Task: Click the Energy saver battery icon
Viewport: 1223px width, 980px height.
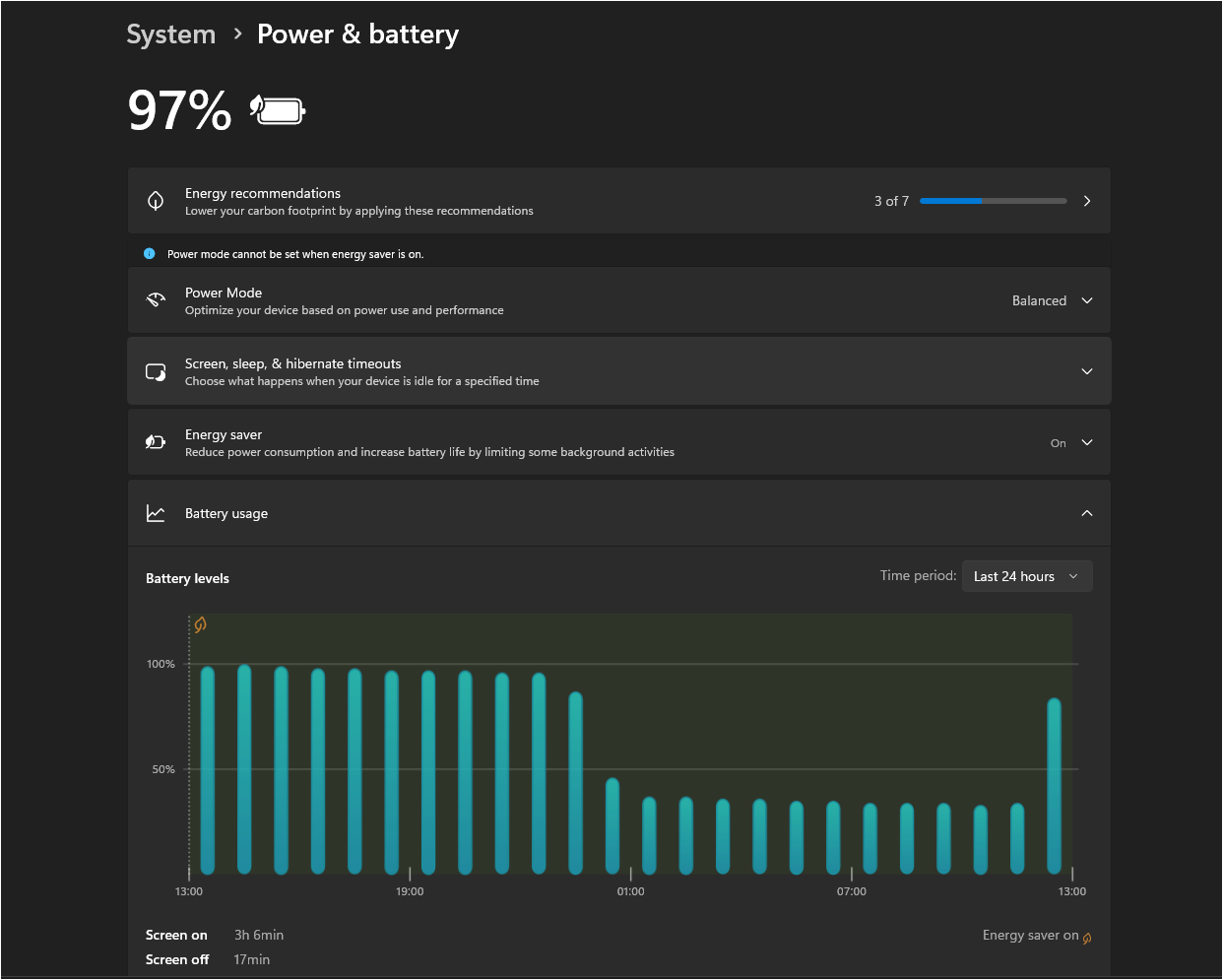Action: point(156,442)
